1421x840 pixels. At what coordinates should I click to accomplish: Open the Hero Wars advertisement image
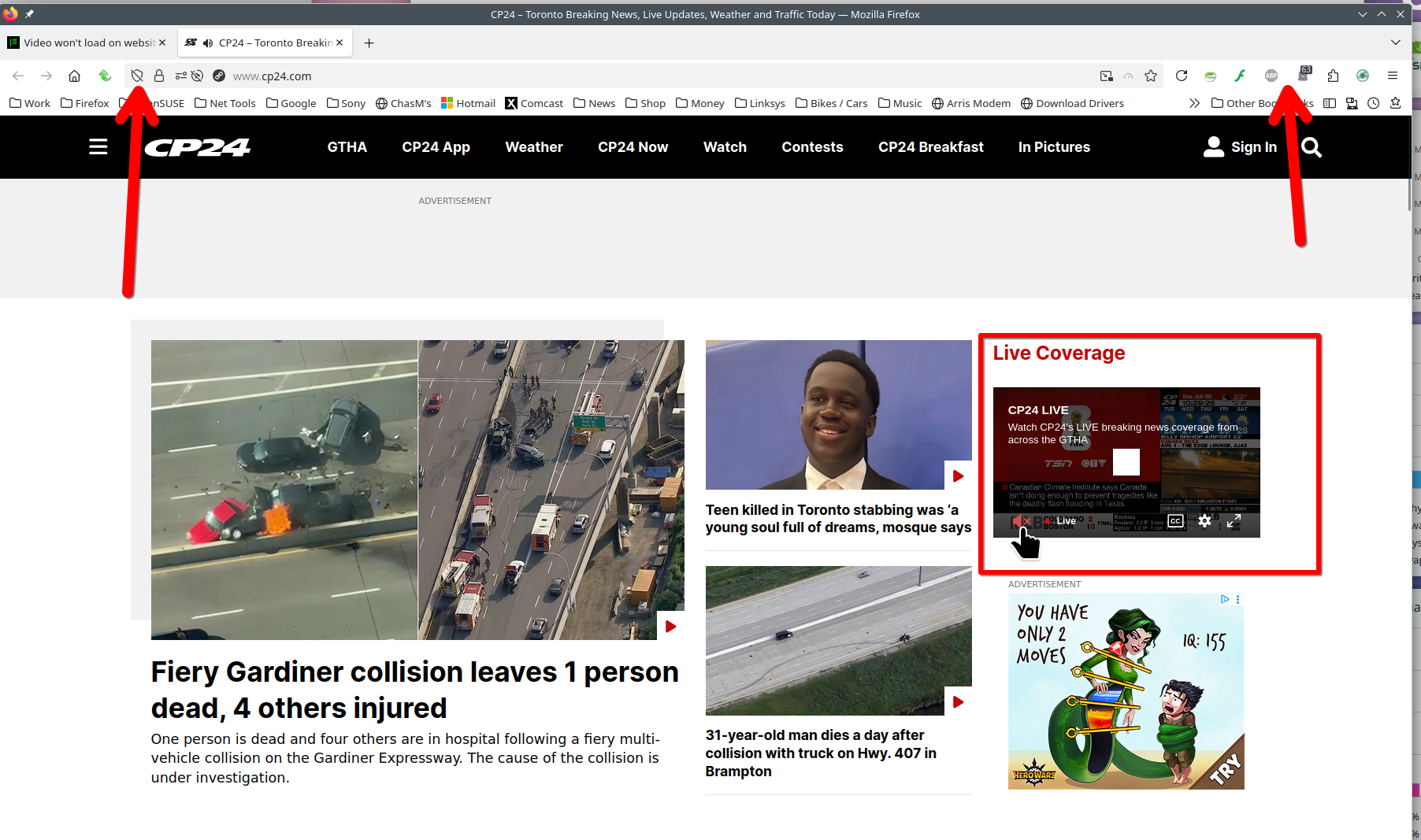coord(1126,691)
